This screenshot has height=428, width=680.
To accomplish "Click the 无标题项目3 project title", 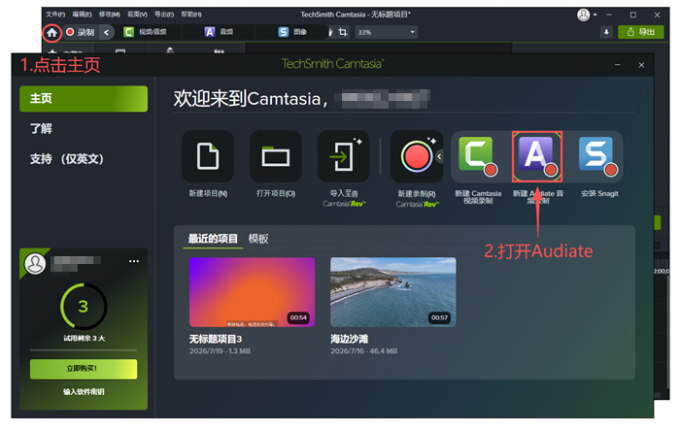I will 216,339.
